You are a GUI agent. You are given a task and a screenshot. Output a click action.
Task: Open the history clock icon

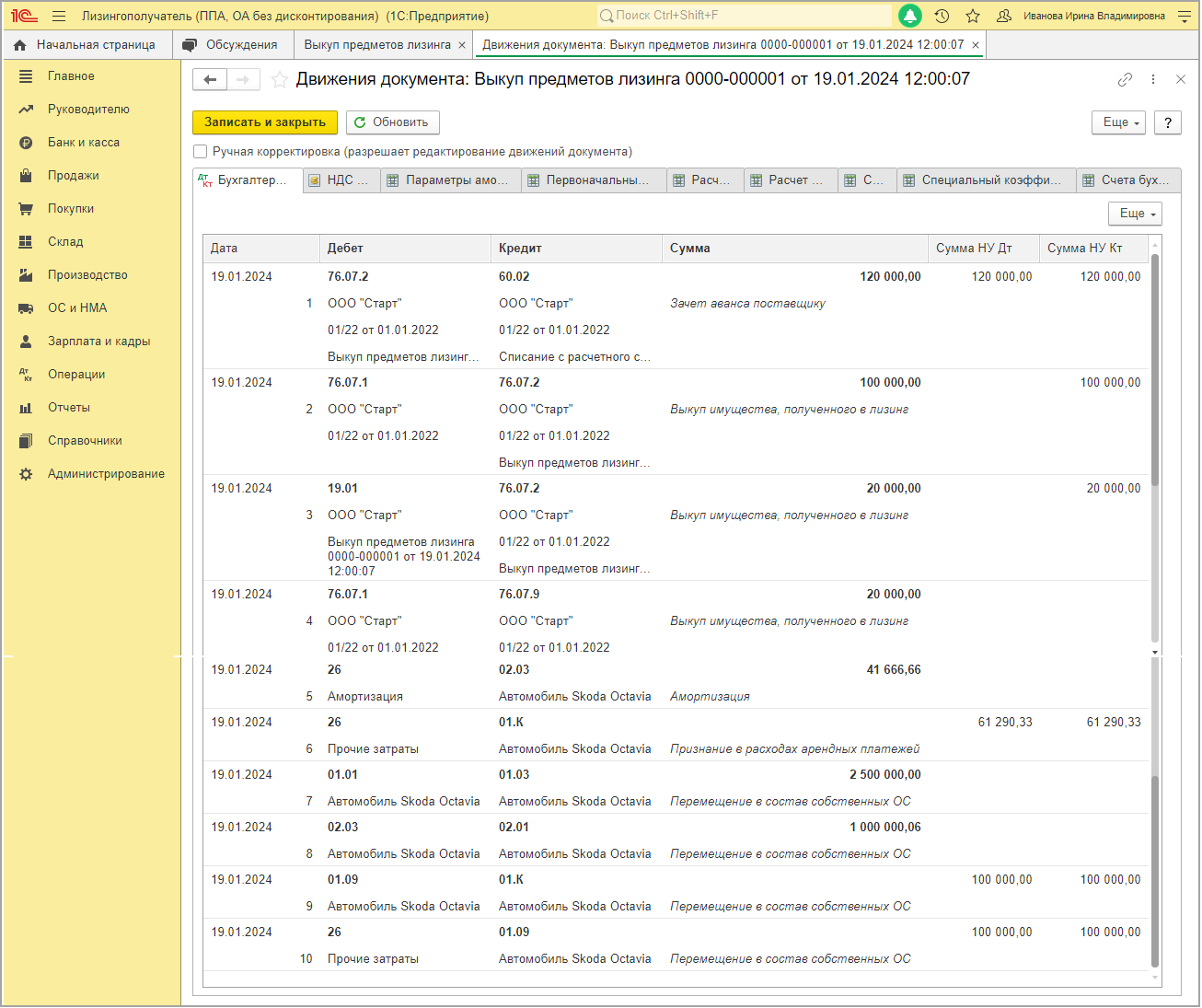click(x=942, y=16)
